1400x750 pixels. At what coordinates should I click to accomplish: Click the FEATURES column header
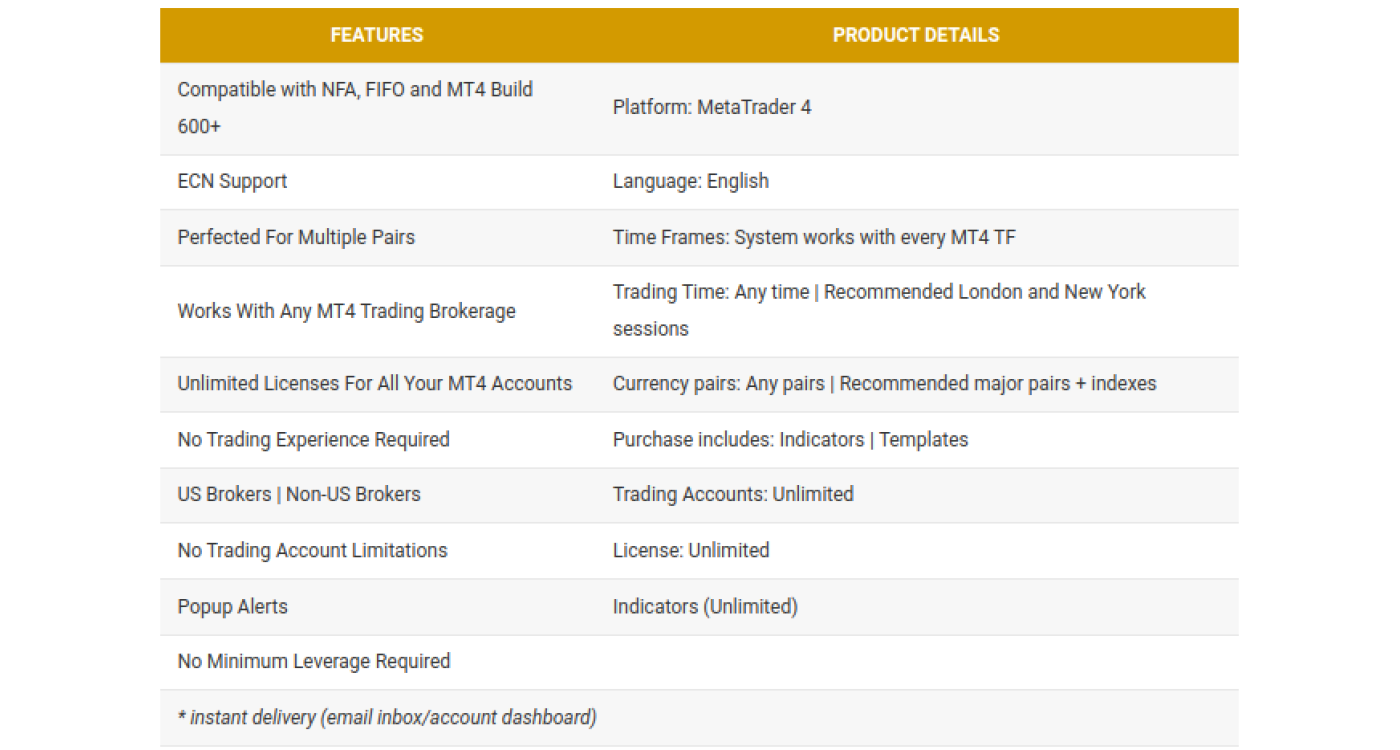(377, 35)
